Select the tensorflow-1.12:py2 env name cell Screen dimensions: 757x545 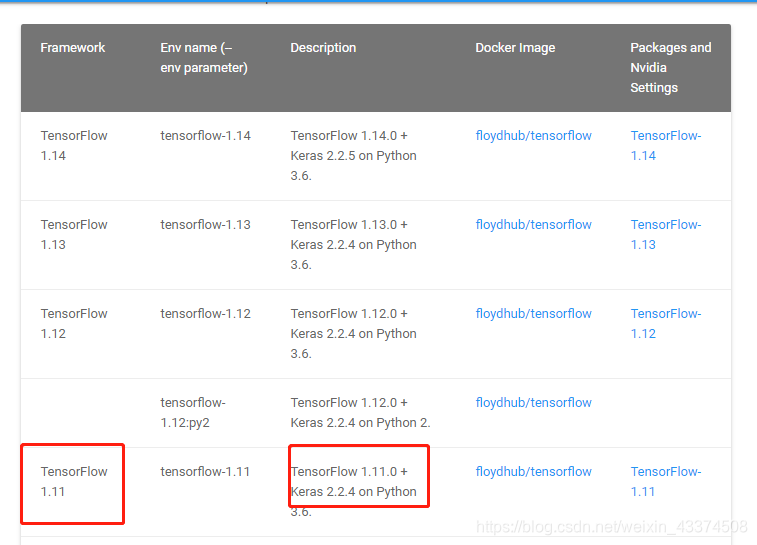[193, 413]
